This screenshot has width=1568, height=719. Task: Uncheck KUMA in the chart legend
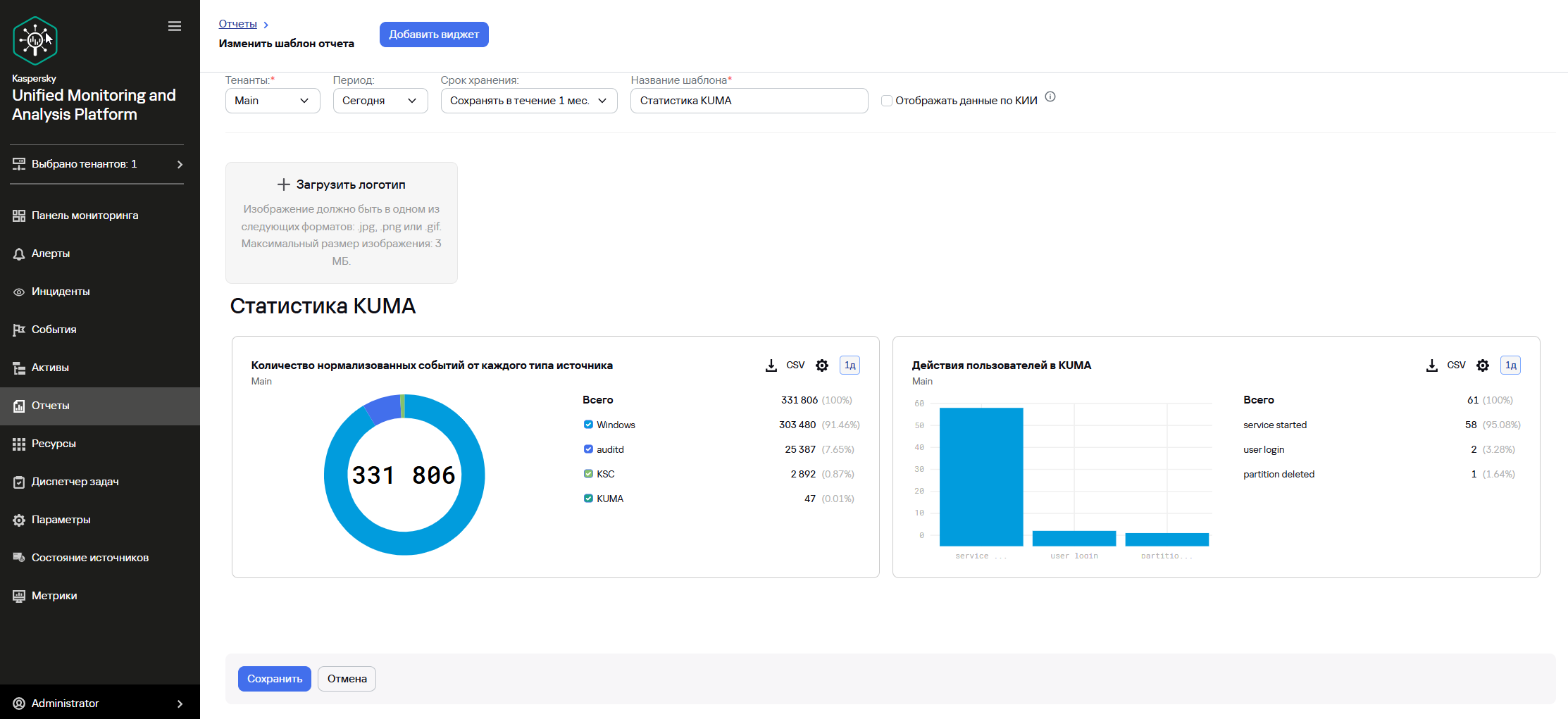pyautogui.click(x=588, y=499)
